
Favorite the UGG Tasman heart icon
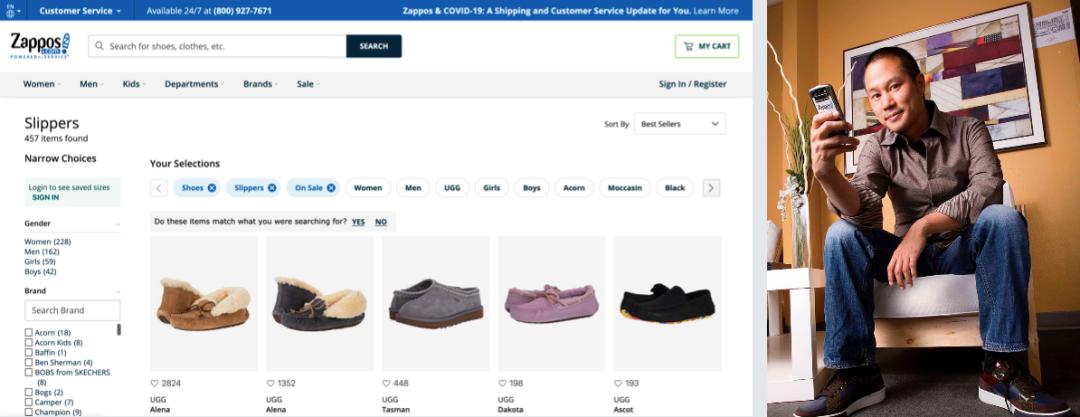coord(386,383)
